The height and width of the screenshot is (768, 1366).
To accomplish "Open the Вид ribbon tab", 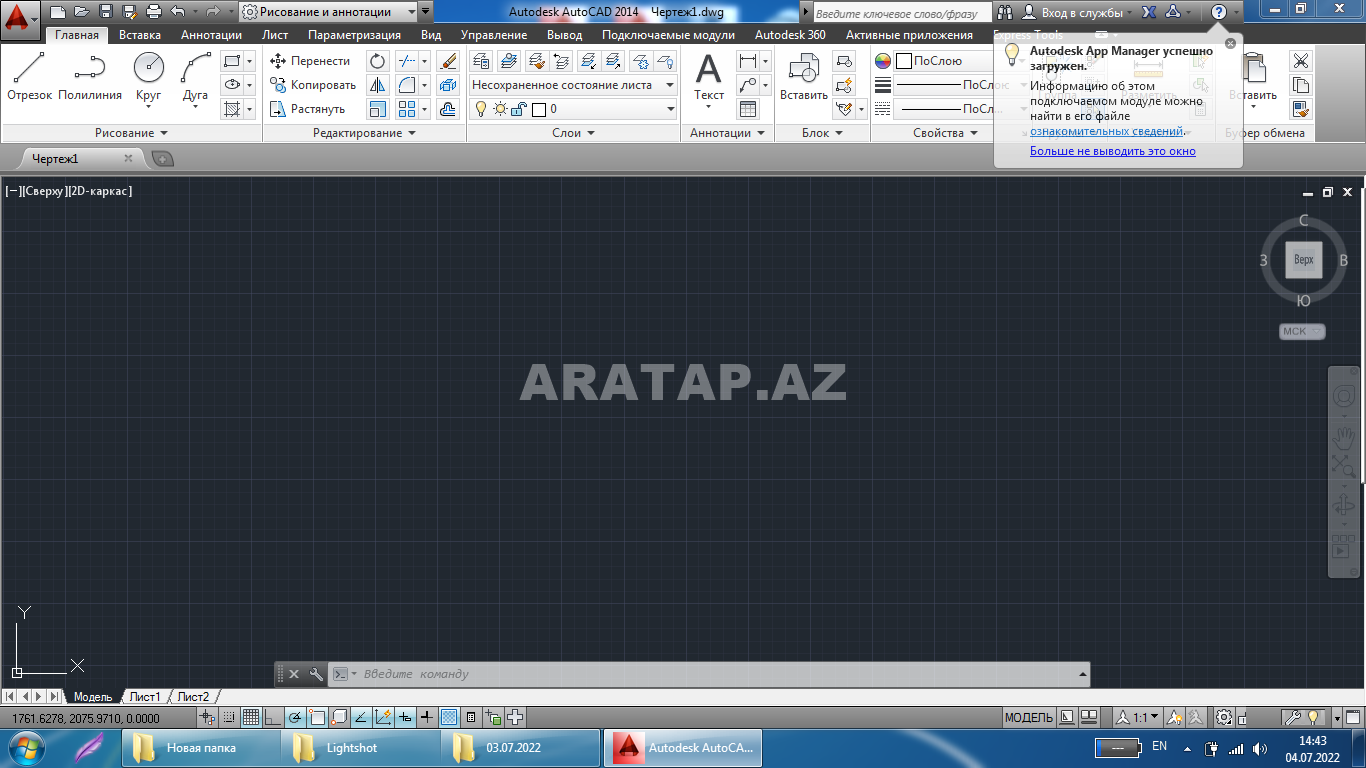I will 431,35.
